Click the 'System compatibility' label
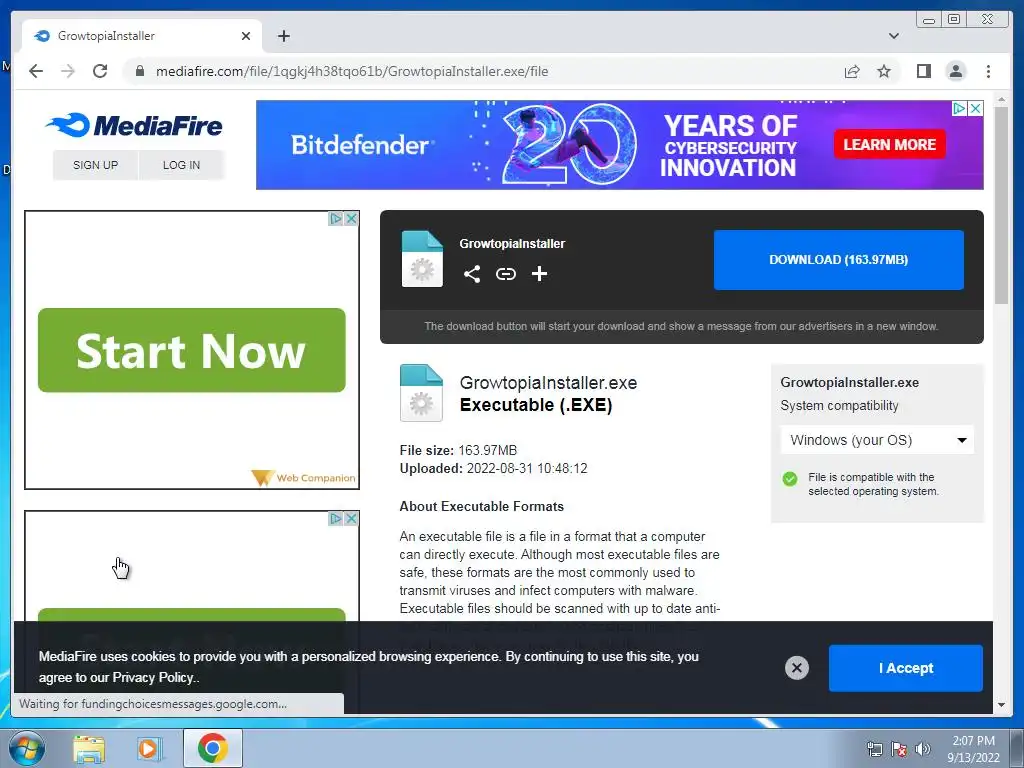 click(x=839, y=406)
